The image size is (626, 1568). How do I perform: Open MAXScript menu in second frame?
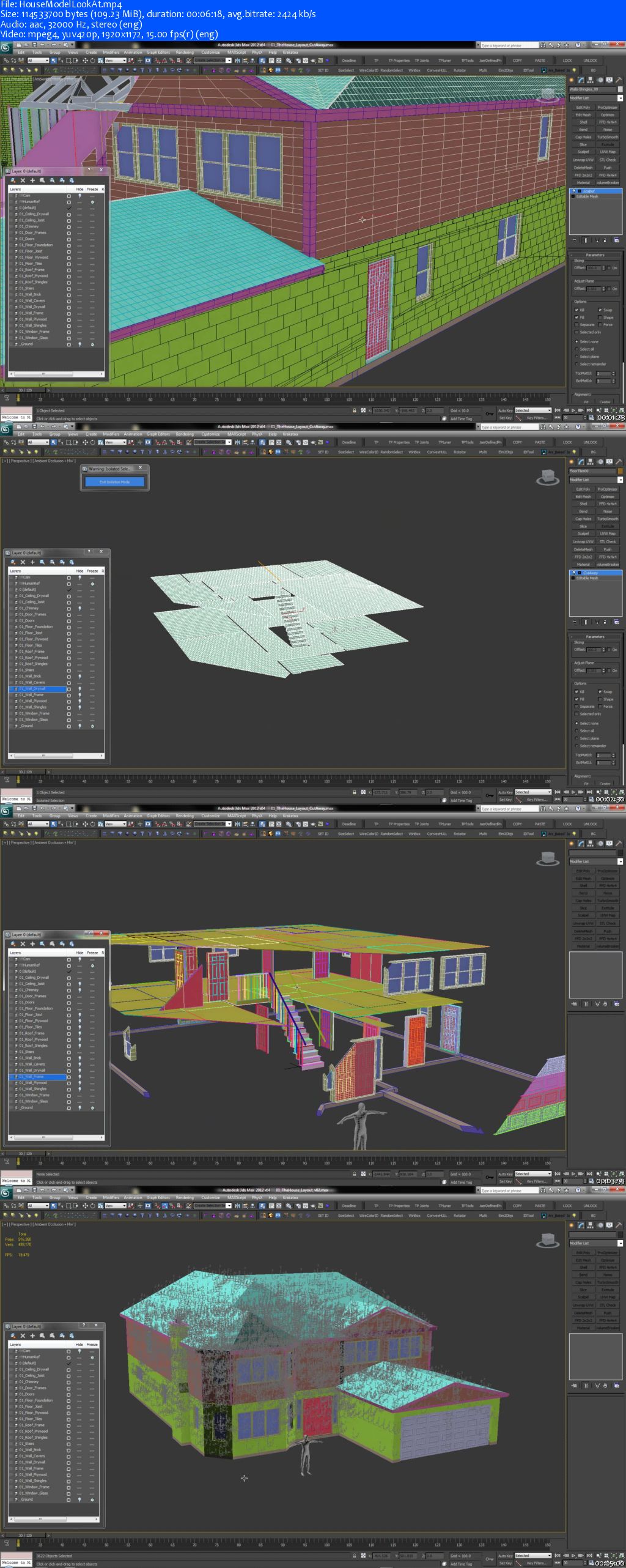tap(237, 434)
